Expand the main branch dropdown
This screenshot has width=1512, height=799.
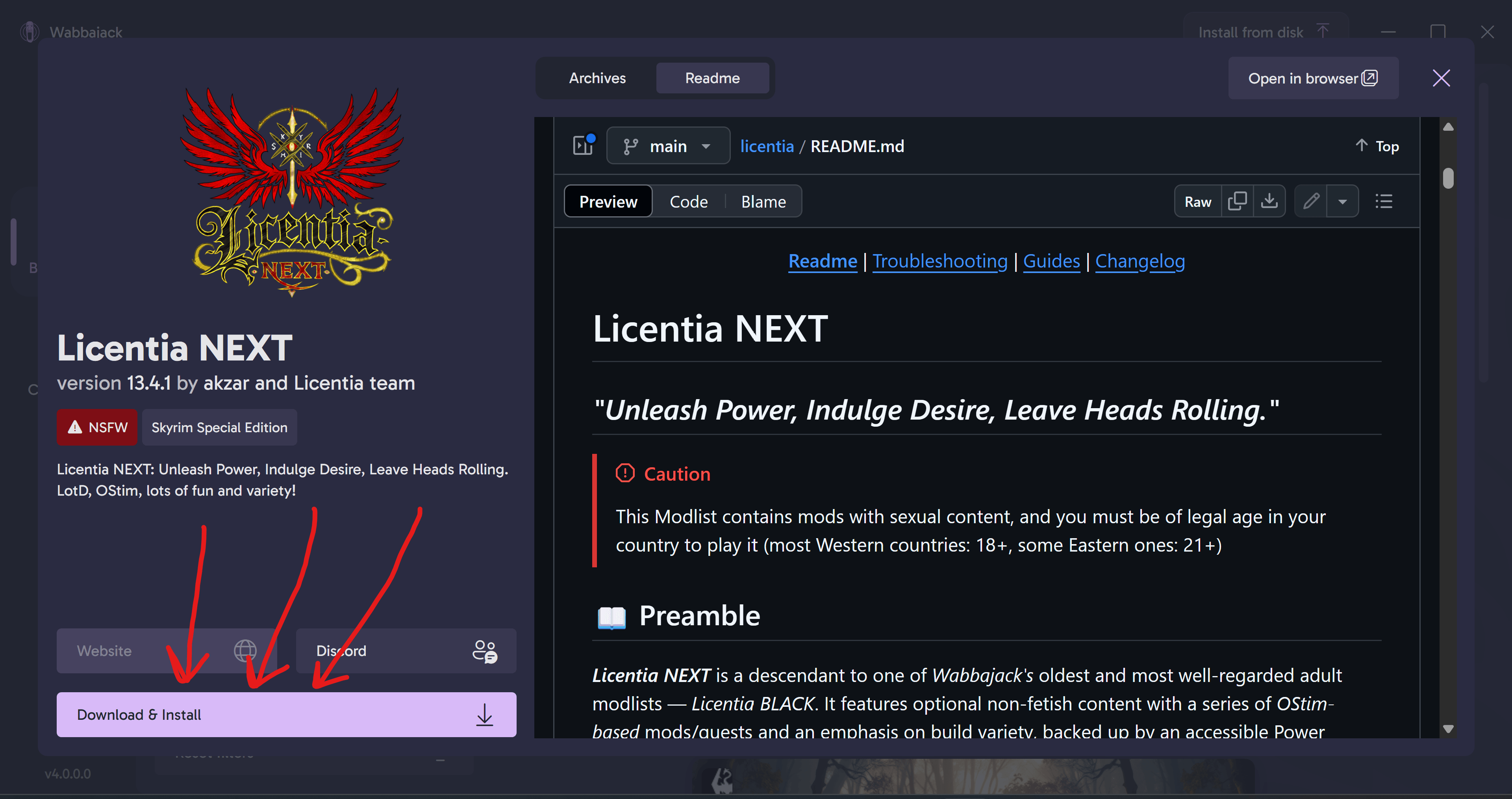668,146
